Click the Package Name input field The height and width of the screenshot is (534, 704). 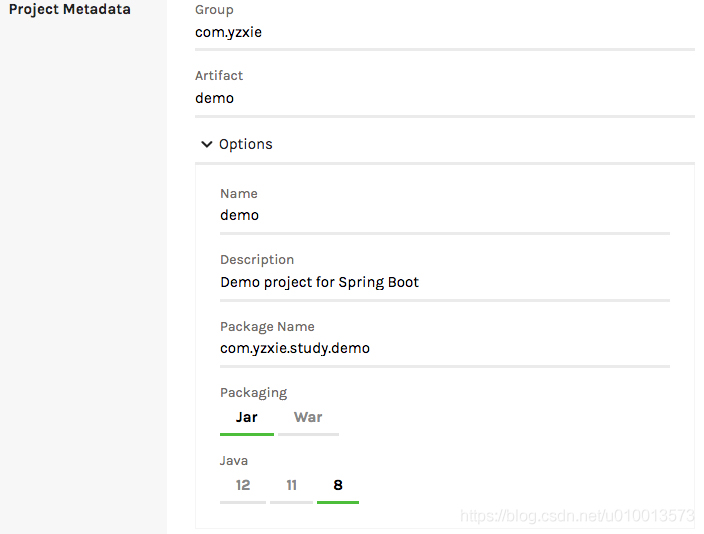(x=444, y=348)
